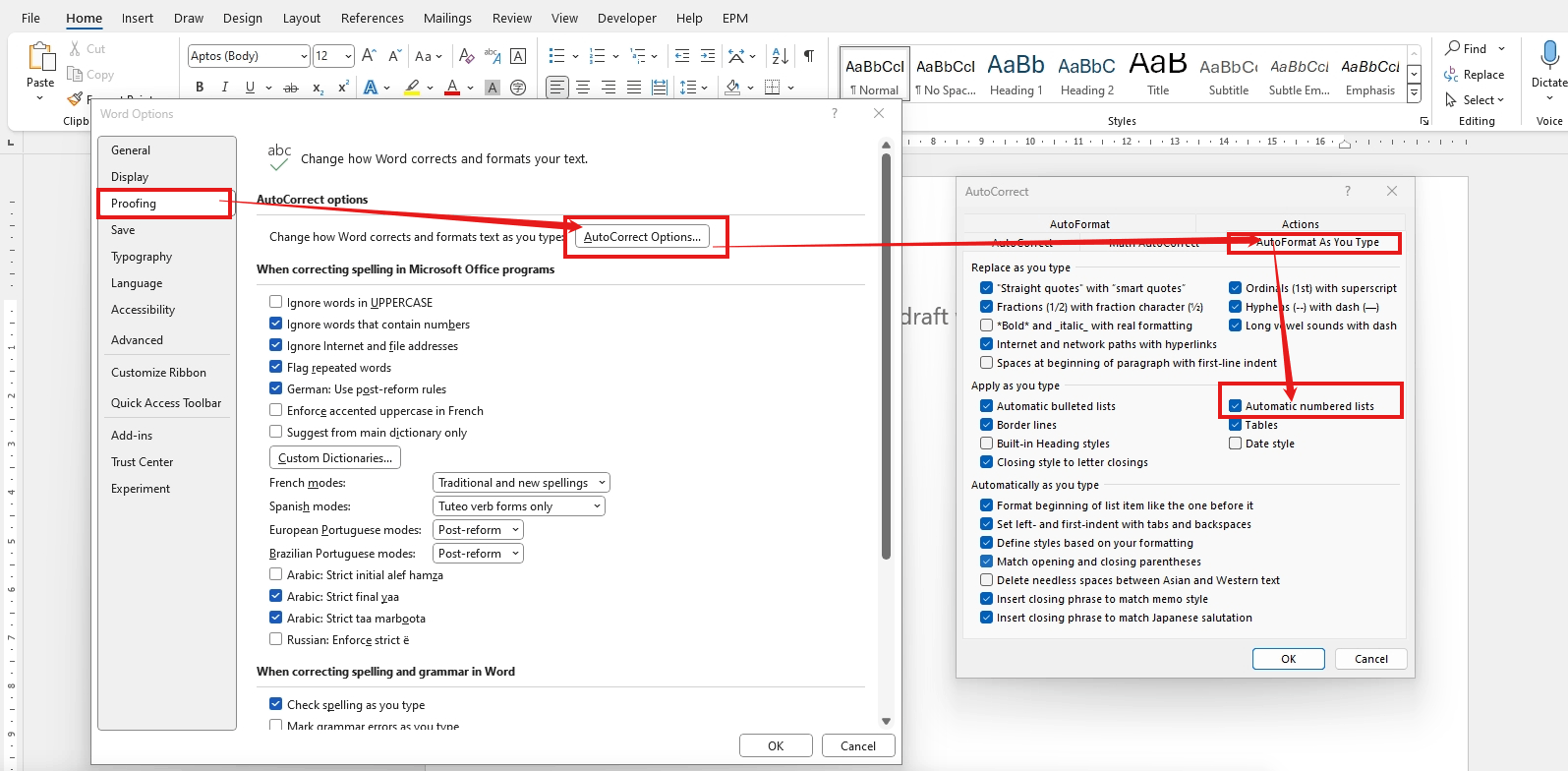The width and height of the screenshot is (1568, 771).
Task: Toggle Suggest from main dictionary only
Action: coord(275,432)
